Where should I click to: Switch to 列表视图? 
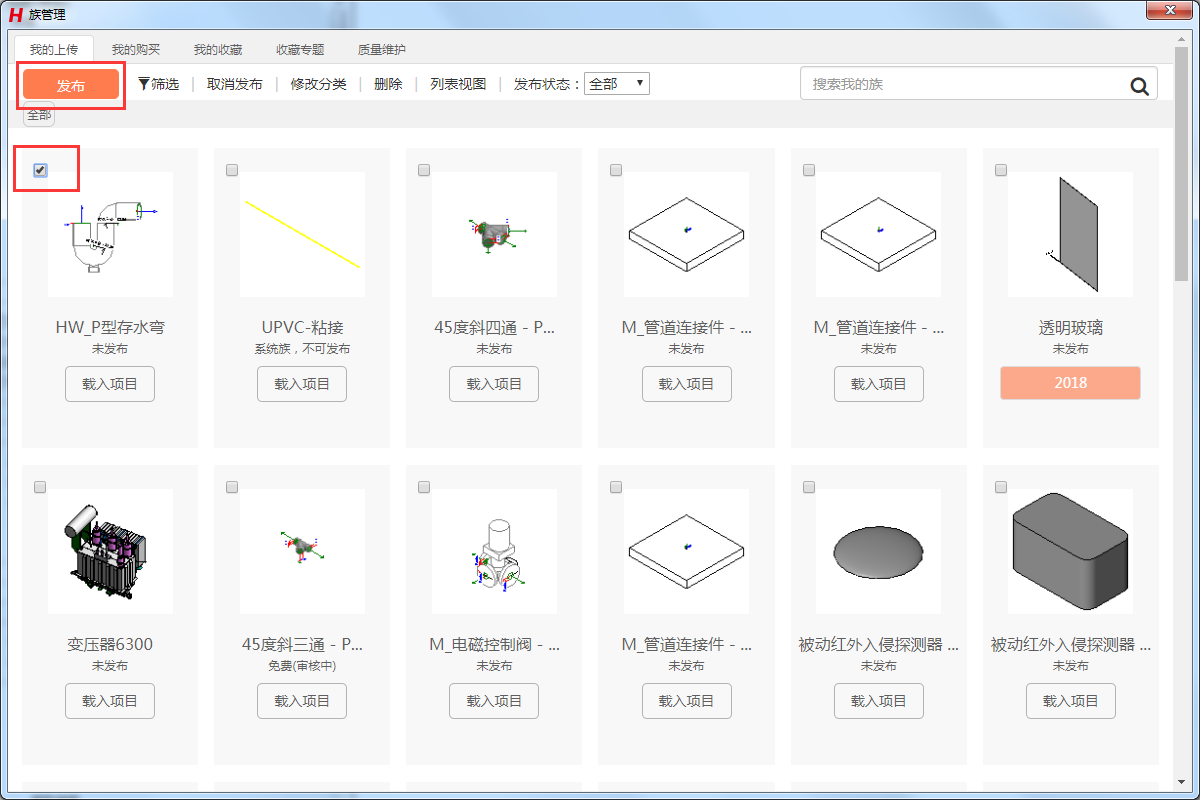click(458, 84)
